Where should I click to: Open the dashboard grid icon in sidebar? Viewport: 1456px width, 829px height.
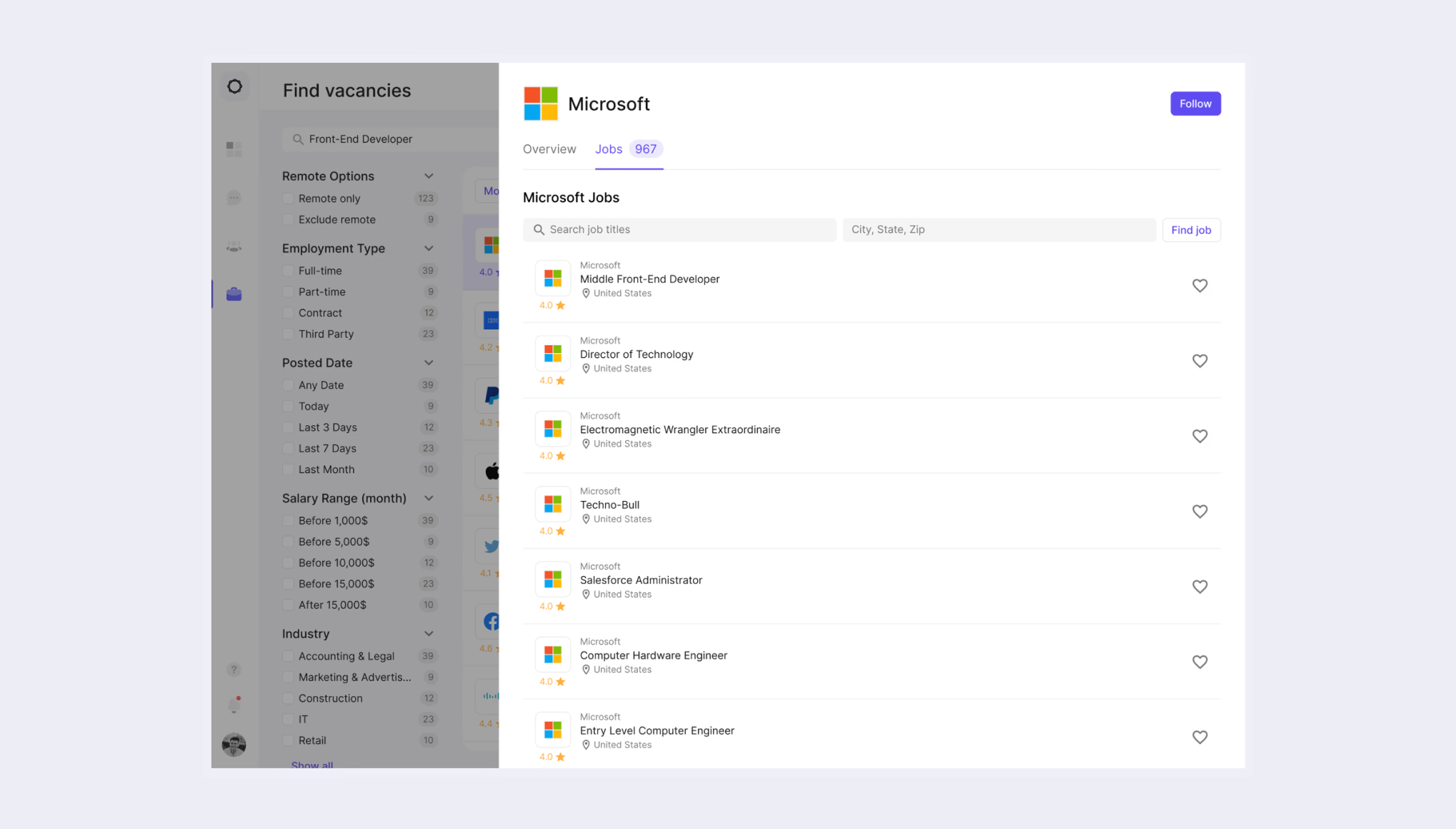pyautogui.click(x=234, y=149)
